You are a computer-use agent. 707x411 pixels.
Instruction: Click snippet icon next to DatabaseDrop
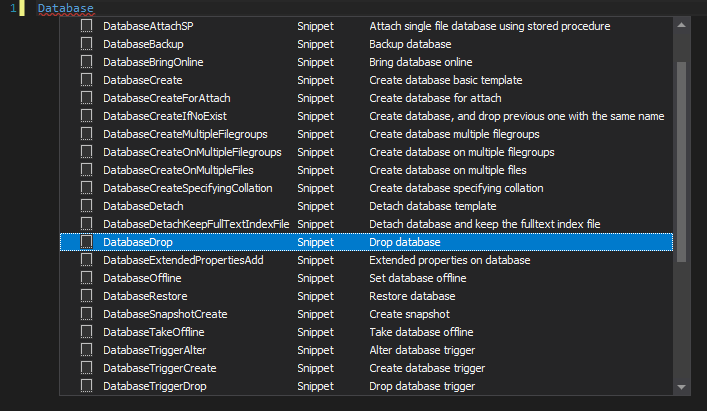pos(87,242)
